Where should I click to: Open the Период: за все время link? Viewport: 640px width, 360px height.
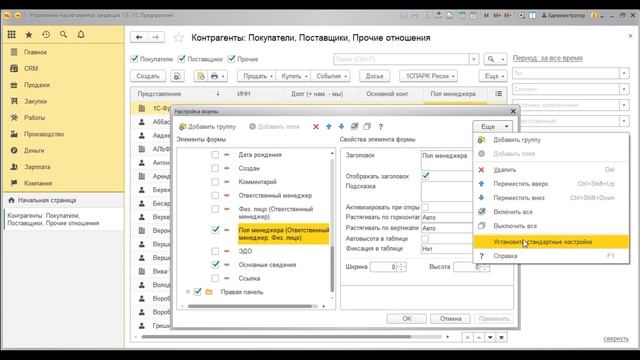coord(547,58)
